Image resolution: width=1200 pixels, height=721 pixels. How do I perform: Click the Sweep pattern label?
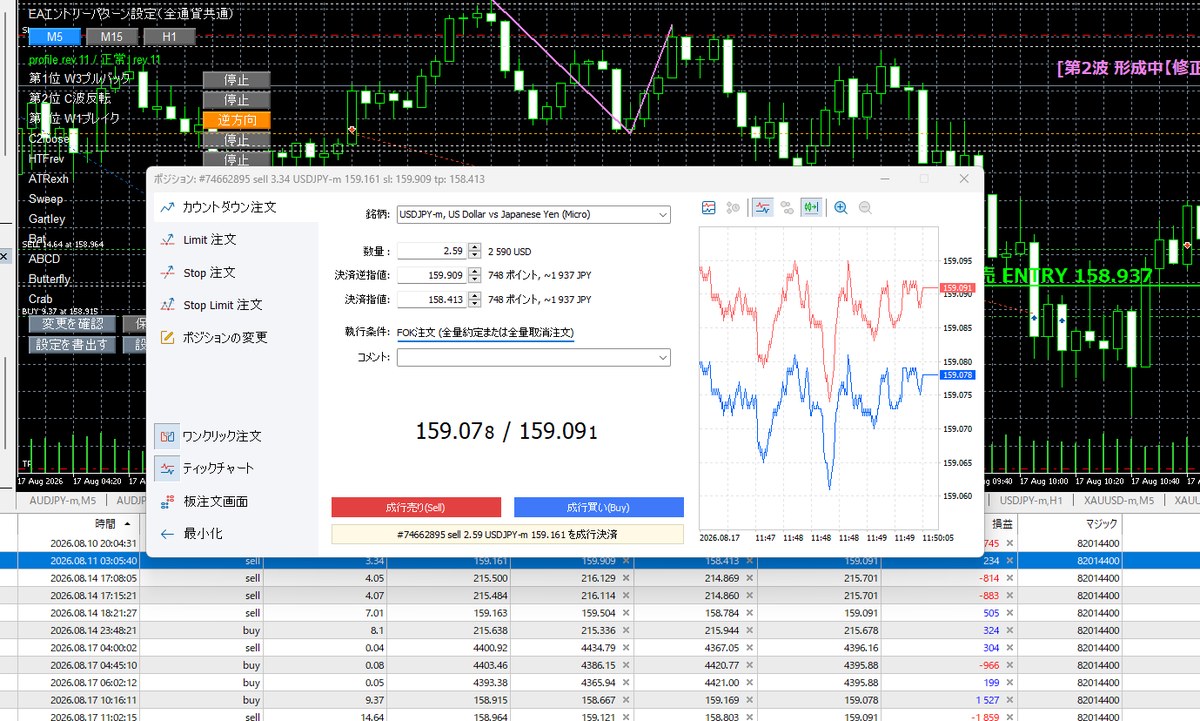46,199
